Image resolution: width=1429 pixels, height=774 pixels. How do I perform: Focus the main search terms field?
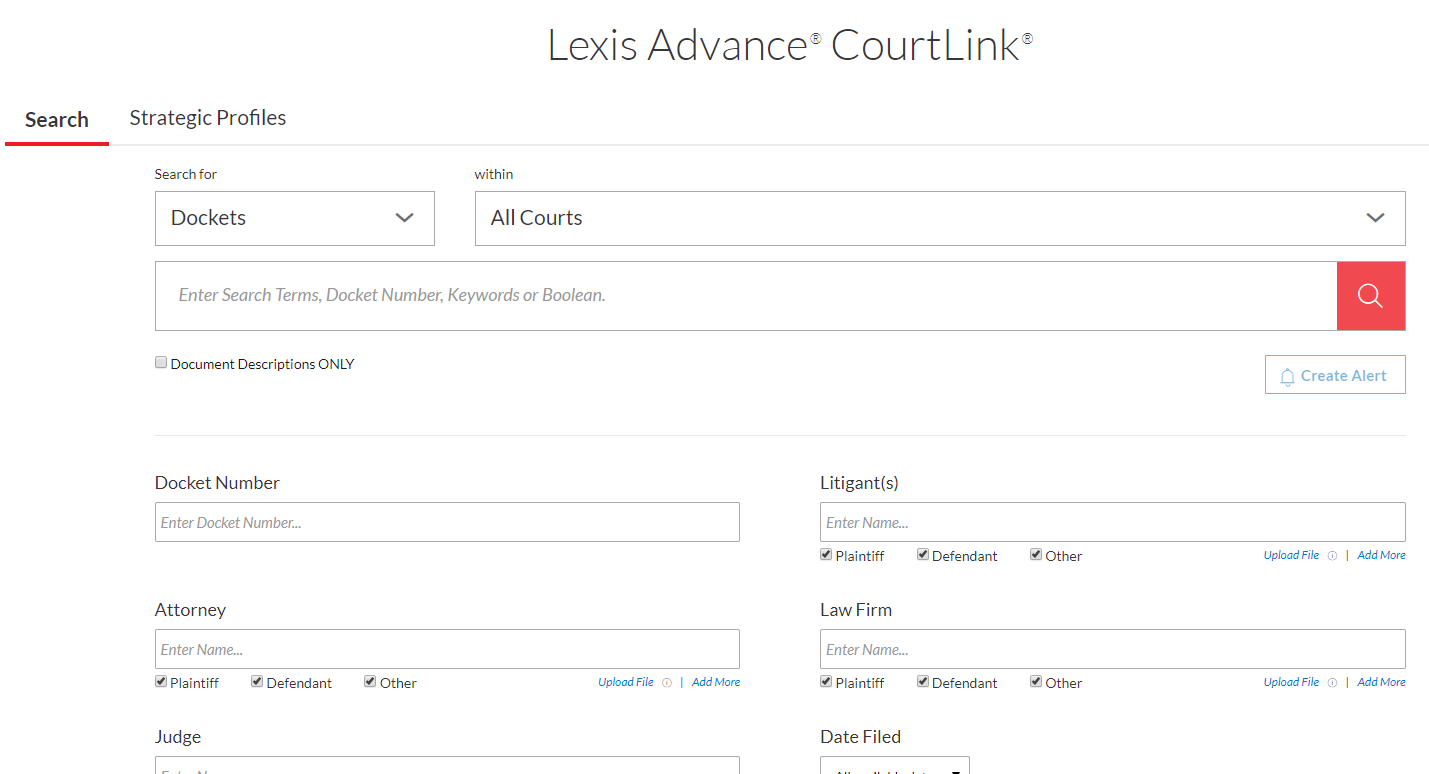coord(746,296)
